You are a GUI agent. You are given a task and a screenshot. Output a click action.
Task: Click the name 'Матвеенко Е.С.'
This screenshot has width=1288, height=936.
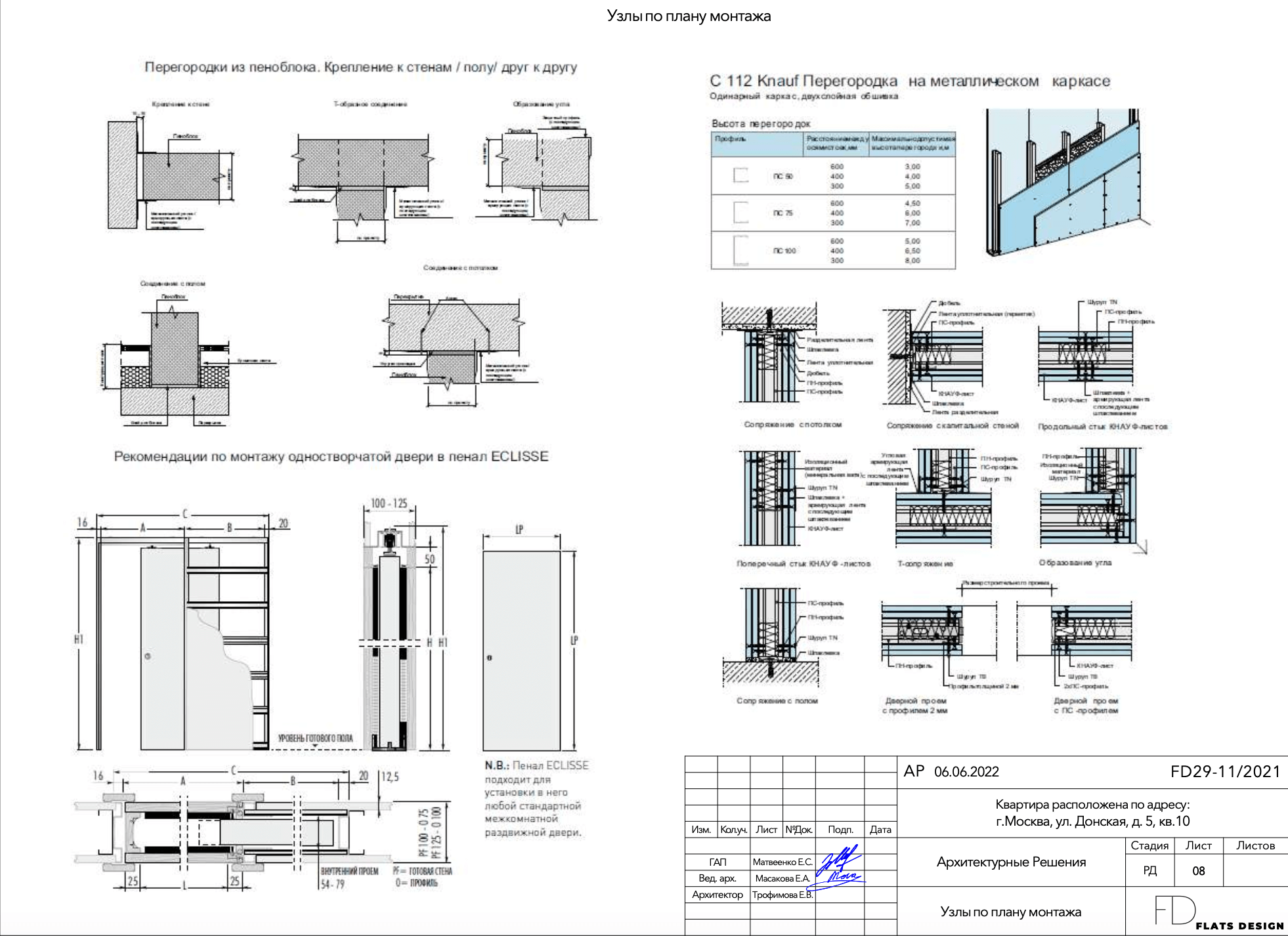coord(783,862)
